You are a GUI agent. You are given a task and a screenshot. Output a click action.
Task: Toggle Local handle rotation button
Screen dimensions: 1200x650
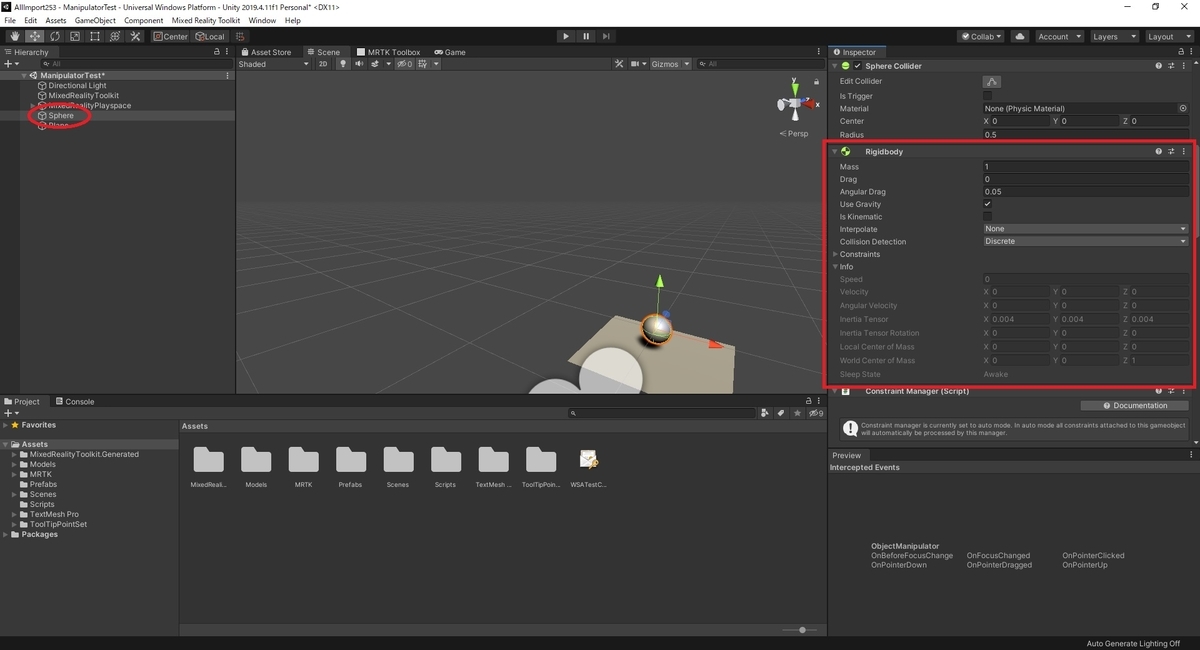[210, 37]
